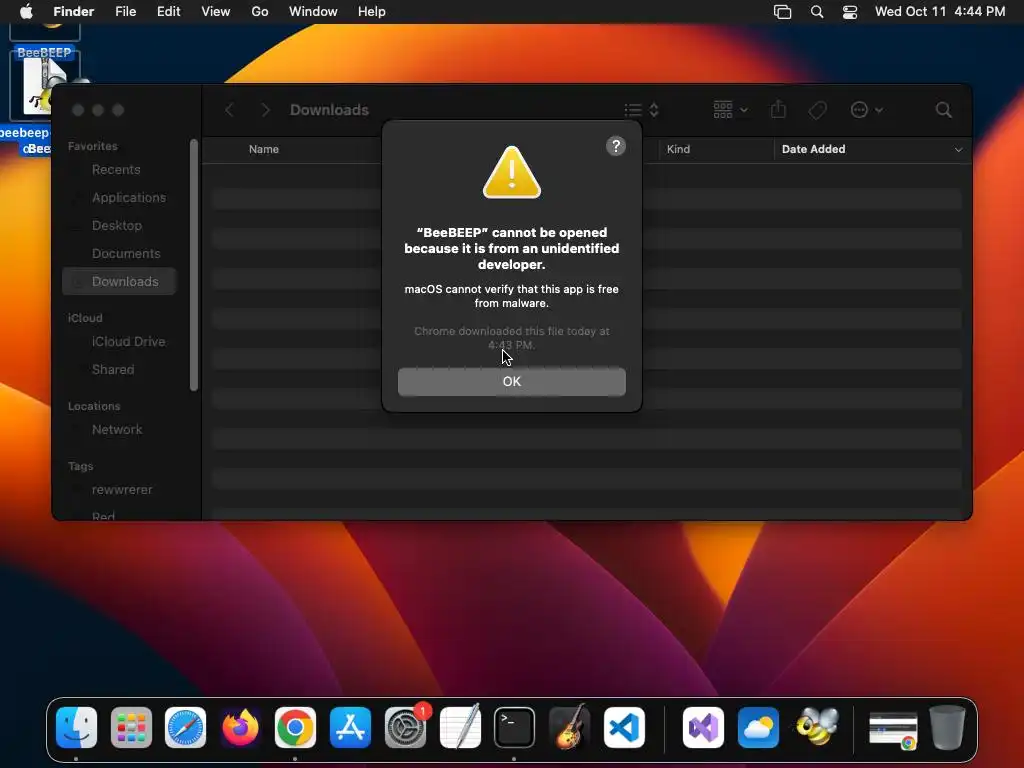Open the More actions dropdown in Finder
Screen dimensions: 1024x768
(x=867, y=110)
